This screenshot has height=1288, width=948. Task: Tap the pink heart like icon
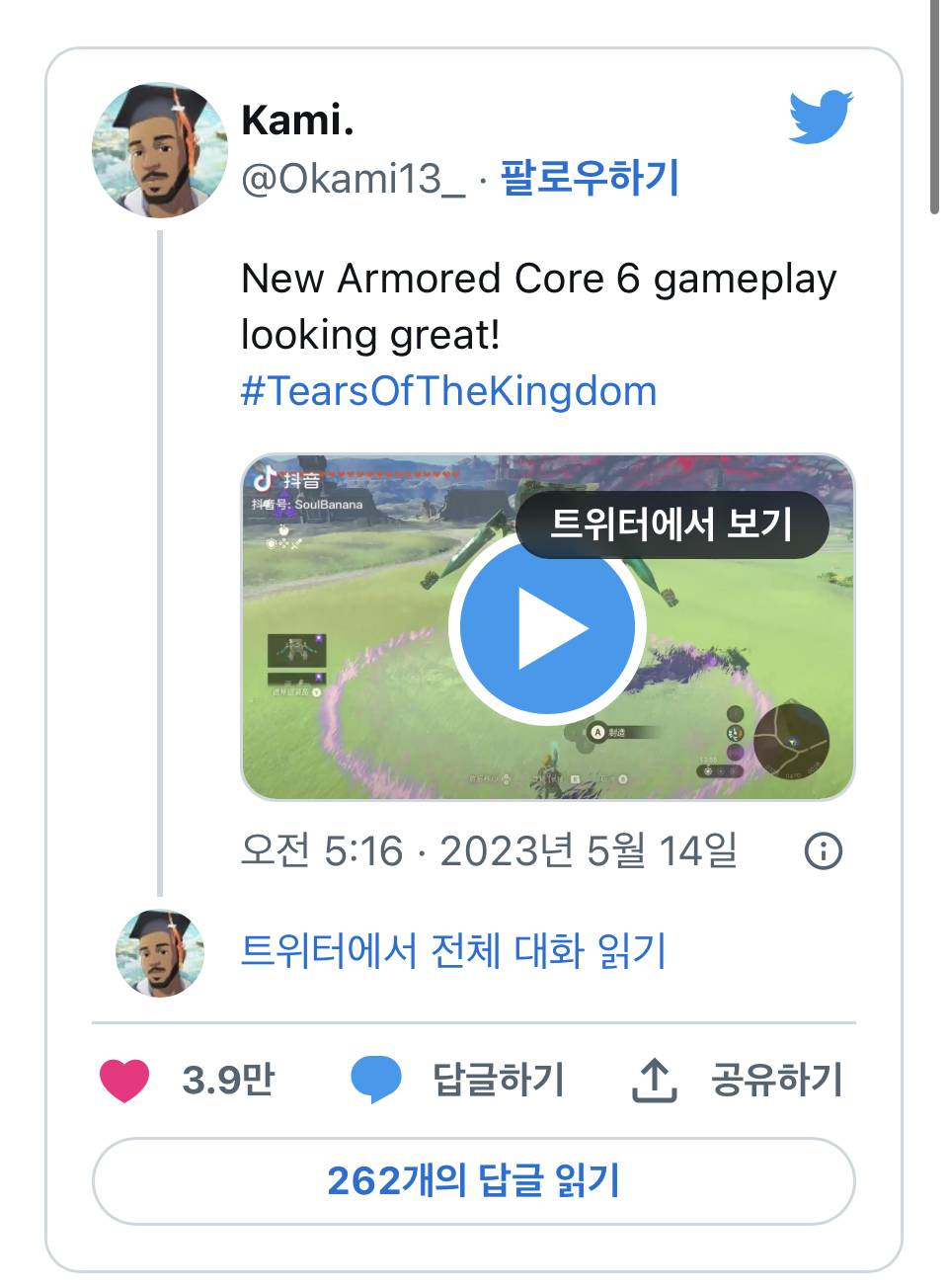point(124,1080)
